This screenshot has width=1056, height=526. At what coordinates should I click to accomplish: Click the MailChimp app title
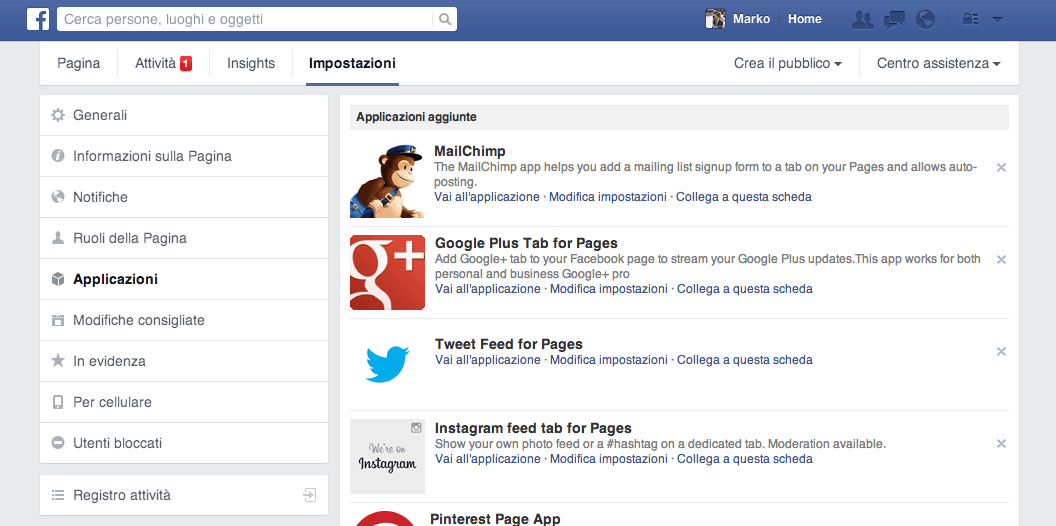tap(470, 151)
